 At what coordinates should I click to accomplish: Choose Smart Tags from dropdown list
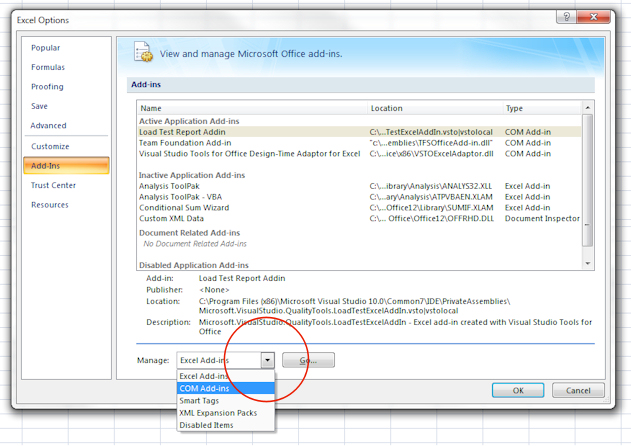click(x=226, y=401)
